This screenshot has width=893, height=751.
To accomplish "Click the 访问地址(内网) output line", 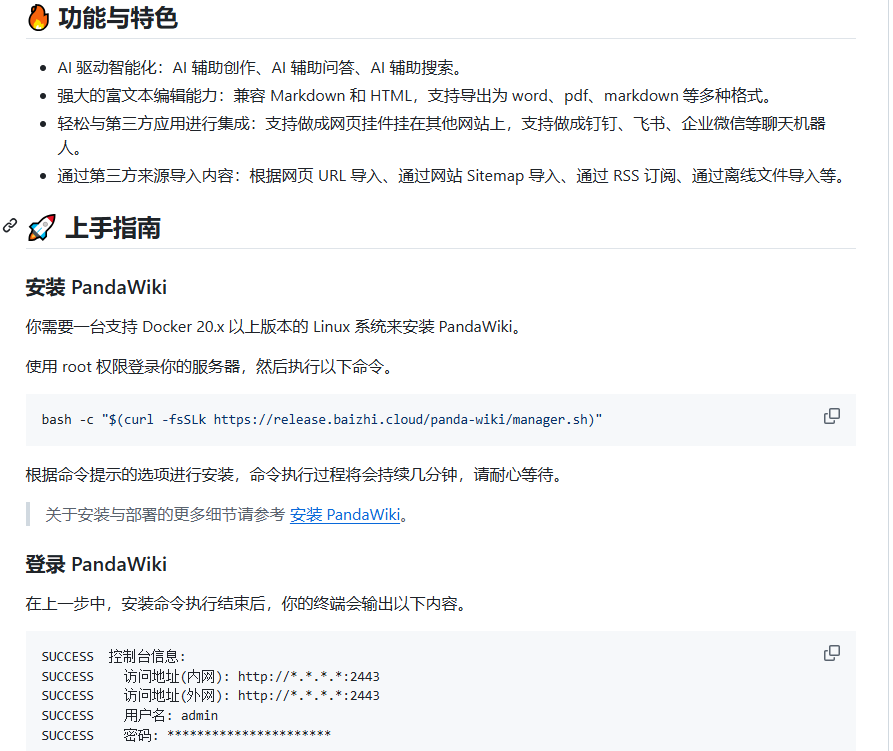I will pyautogui.click(x=210, y=676).
